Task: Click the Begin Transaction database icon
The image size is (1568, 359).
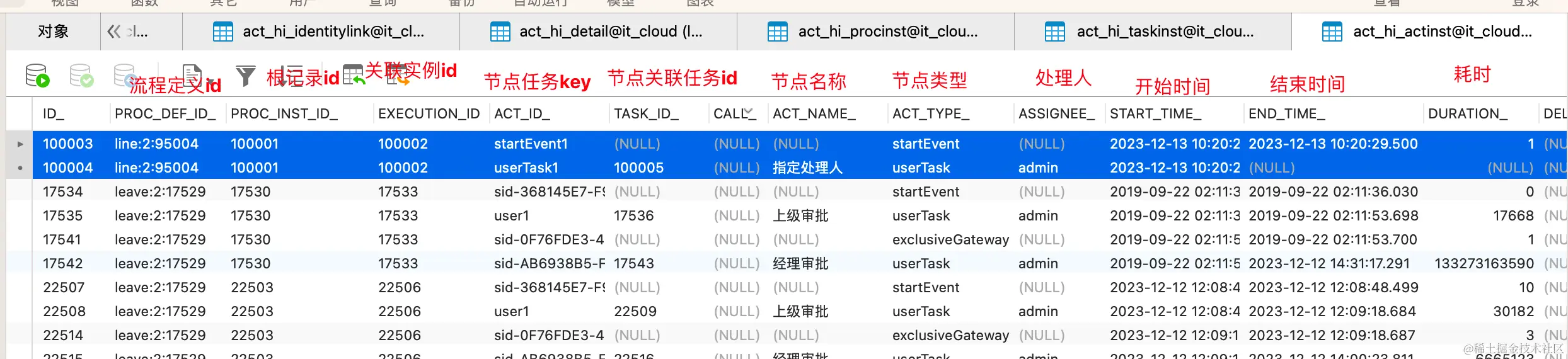Action: click(x=37, y=76)
